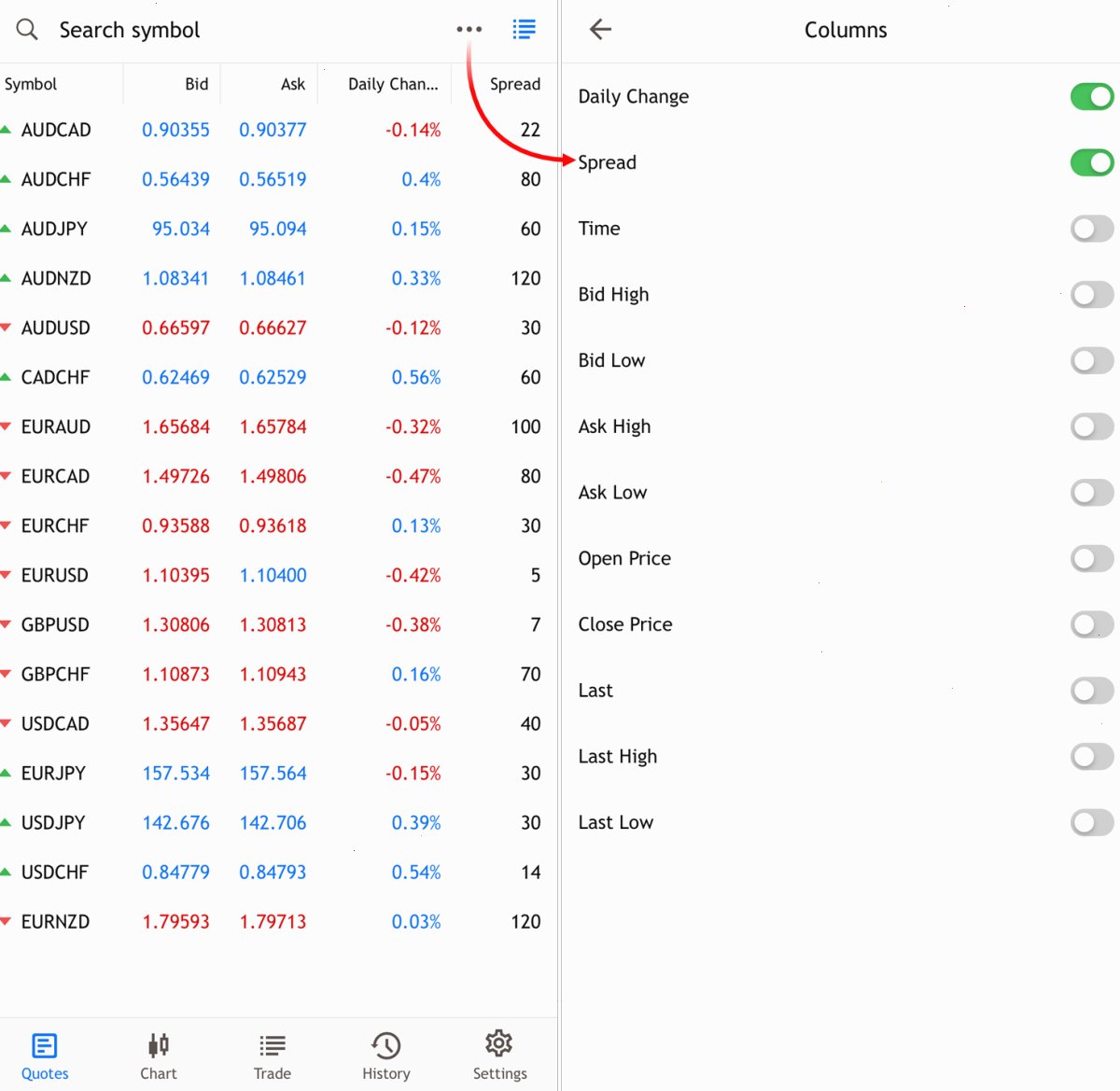The image size is (1120, 1091).
Task: Open the three-dot more options menu
Action: [x=469, y=30]
